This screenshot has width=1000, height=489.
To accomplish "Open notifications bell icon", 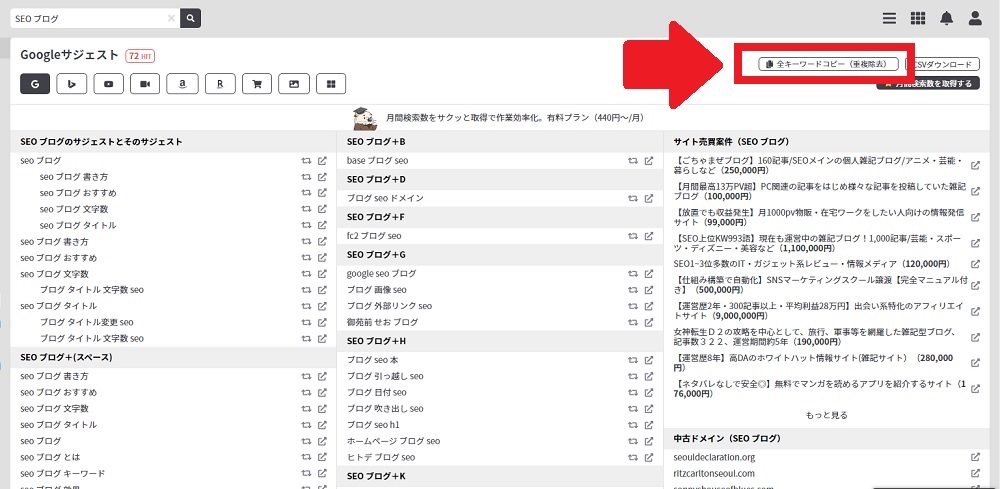I will [x=946, y=18].
